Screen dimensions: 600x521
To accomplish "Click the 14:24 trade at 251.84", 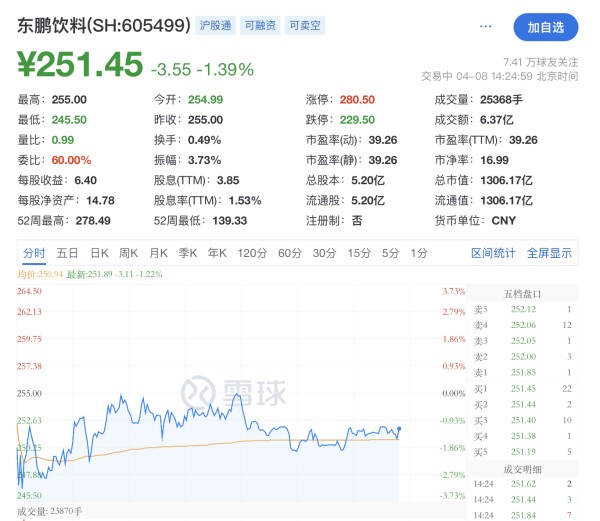I will 523,515.
